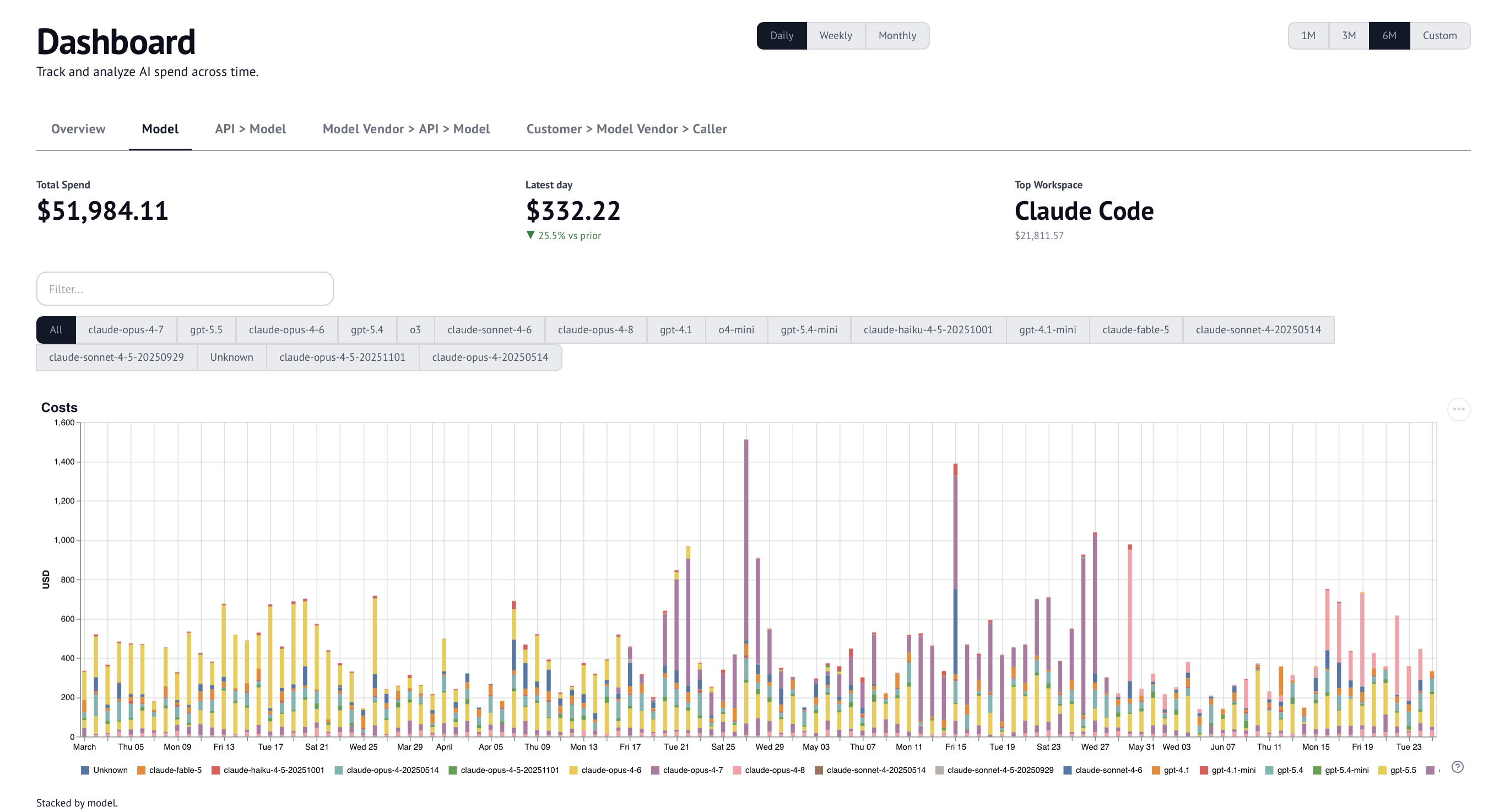Click the $21,811.57 workspace amount

click(1039, 235)
